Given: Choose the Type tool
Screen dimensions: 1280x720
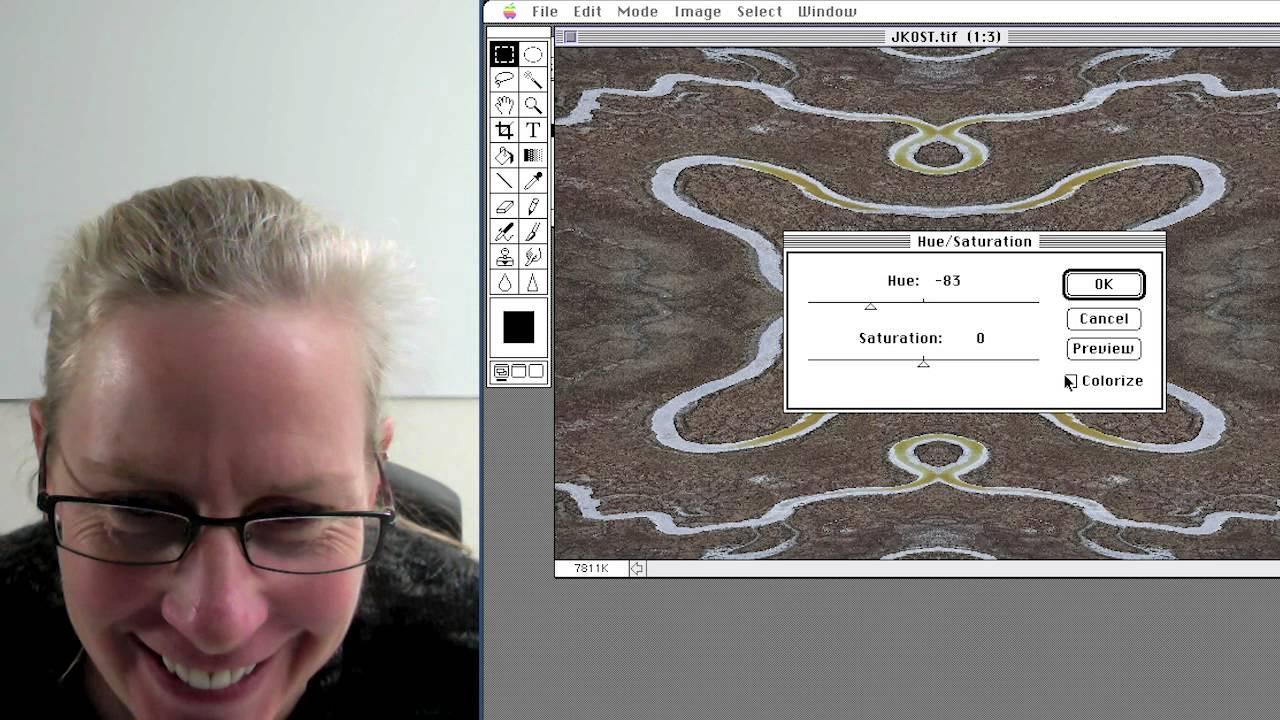Looking at the screenshot, I should pyautogui.click(x=533, y=130).
